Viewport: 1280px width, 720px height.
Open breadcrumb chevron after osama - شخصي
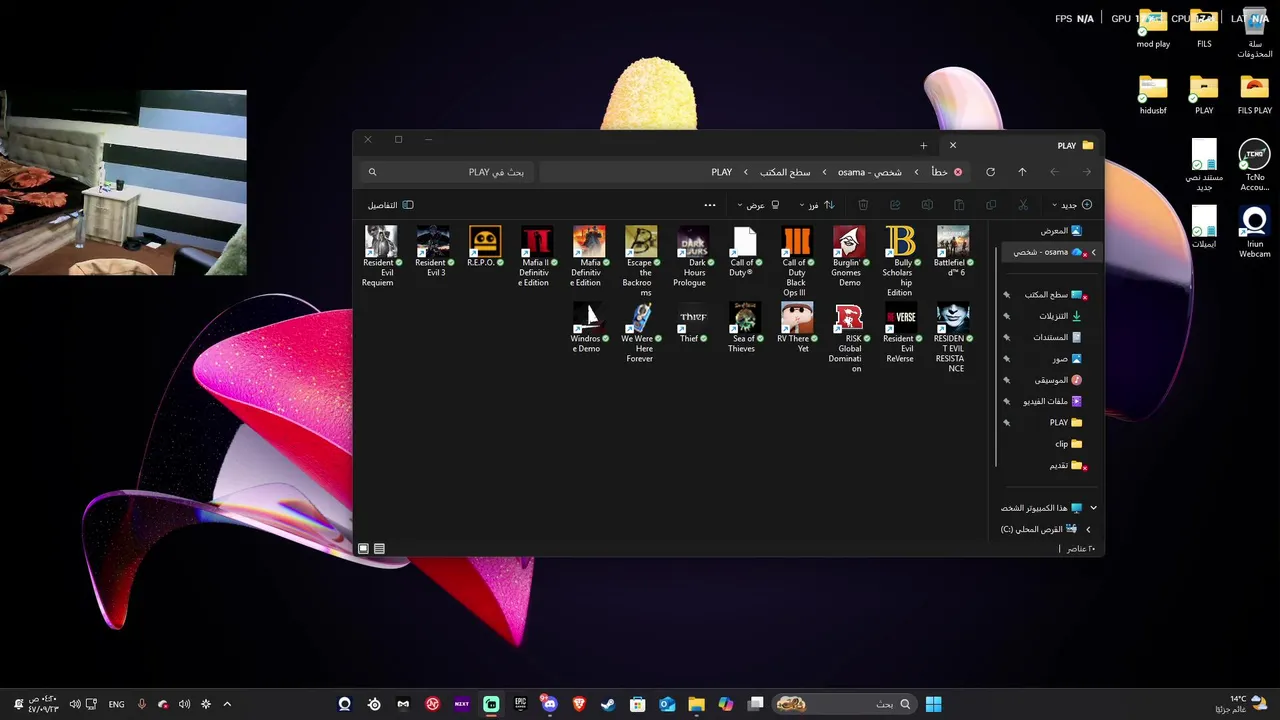pos(824,172)
